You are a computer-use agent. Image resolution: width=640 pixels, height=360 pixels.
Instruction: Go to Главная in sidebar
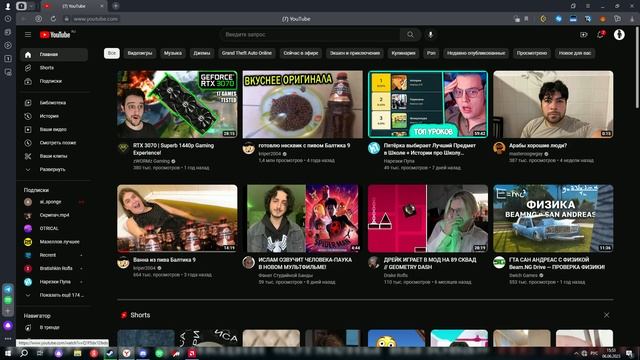tap(54, 54)
